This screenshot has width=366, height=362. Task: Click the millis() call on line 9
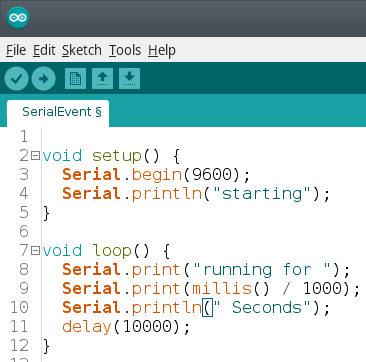tap(232, 289)
